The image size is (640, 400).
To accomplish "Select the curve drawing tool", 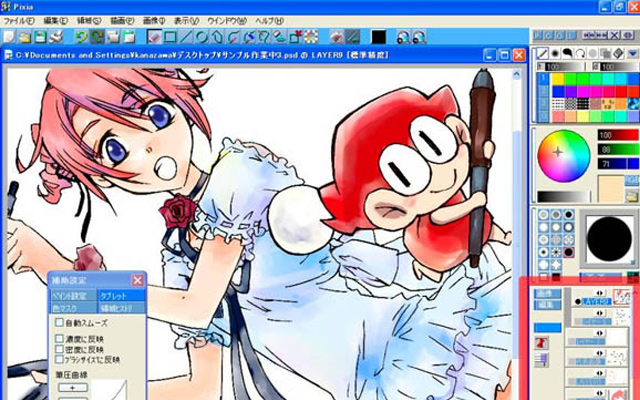I will coord(233,37).
